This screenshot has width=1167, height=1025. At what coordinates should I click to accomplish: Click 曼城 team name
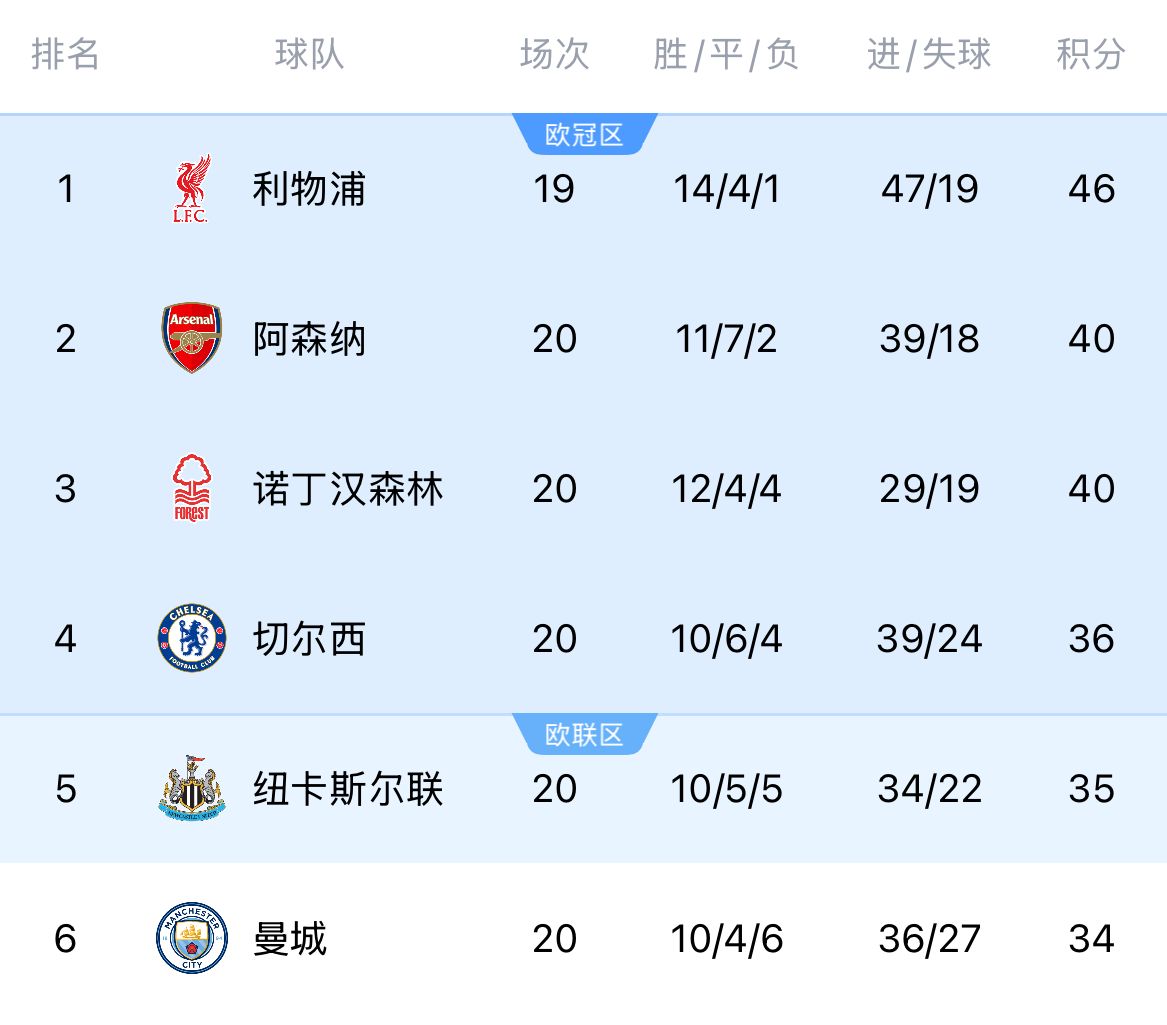coord(290,939)
